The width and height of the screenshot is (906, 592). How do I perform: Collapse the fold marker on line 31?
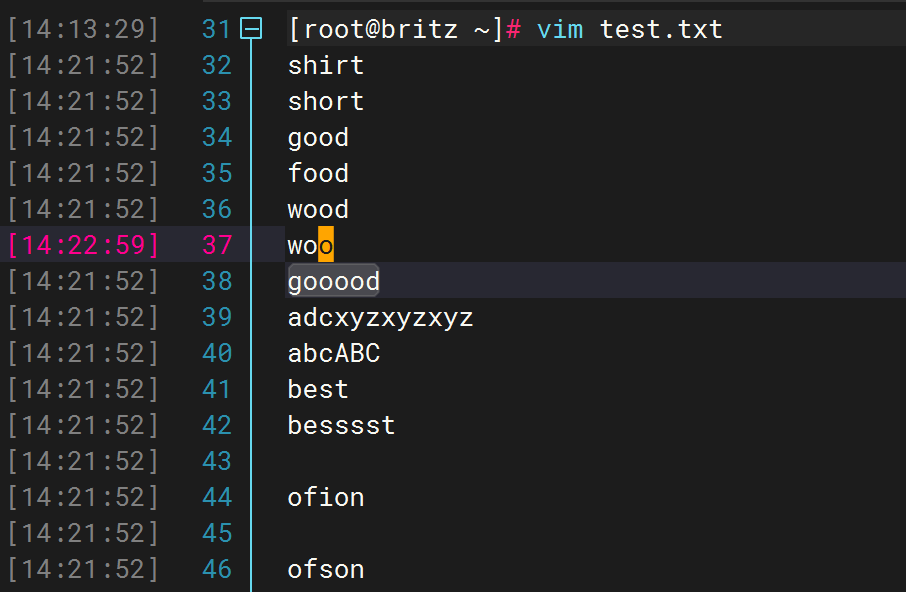pos(251,28)
